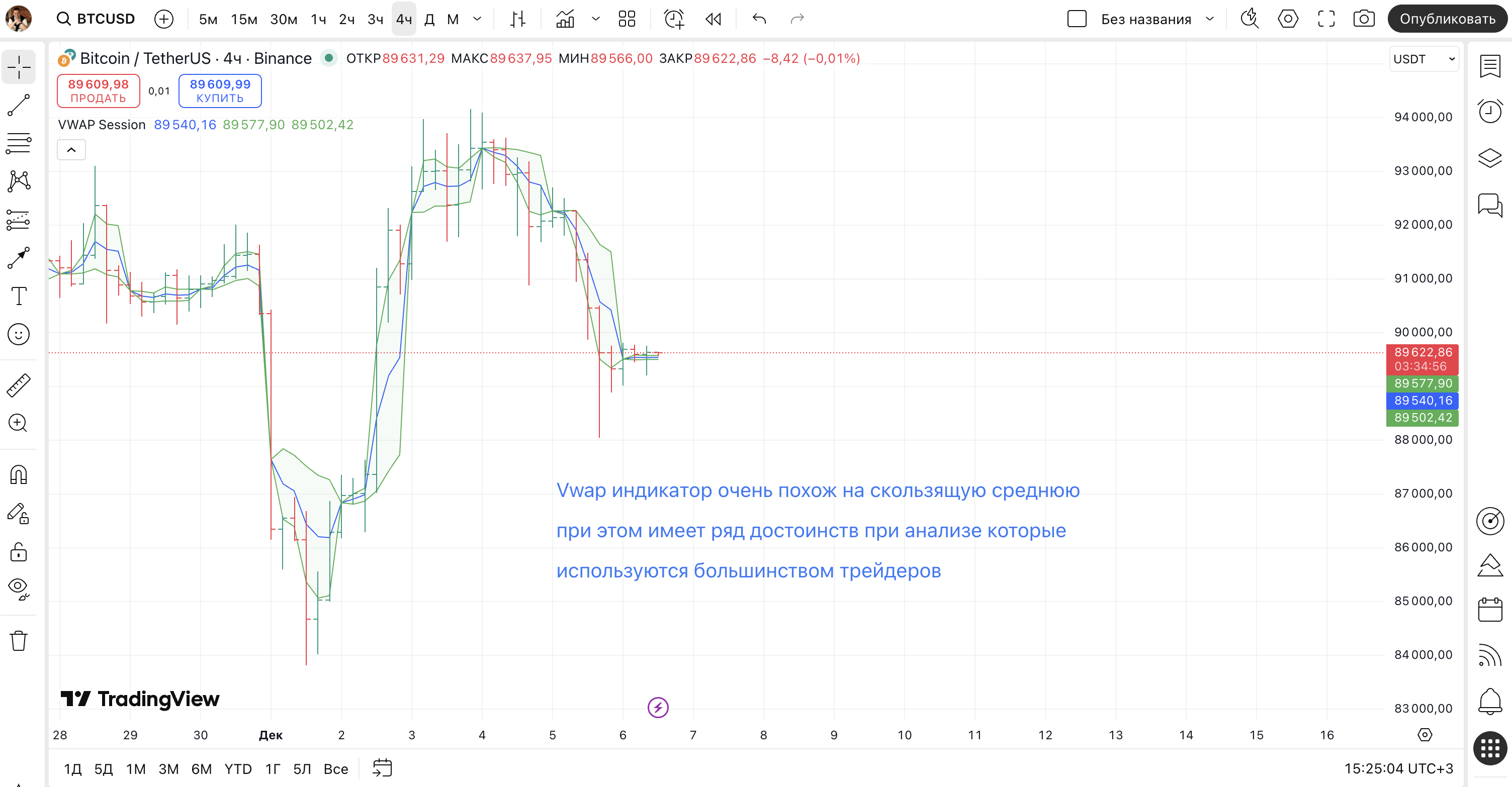This screenshot has width=1512, height=787.
Task: Collapse the VWAP indicator legend arrow
Action: point(71,150)
